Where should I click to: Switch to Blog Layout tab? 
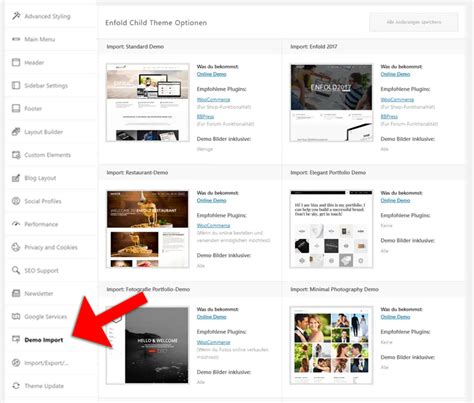point(52,178)
